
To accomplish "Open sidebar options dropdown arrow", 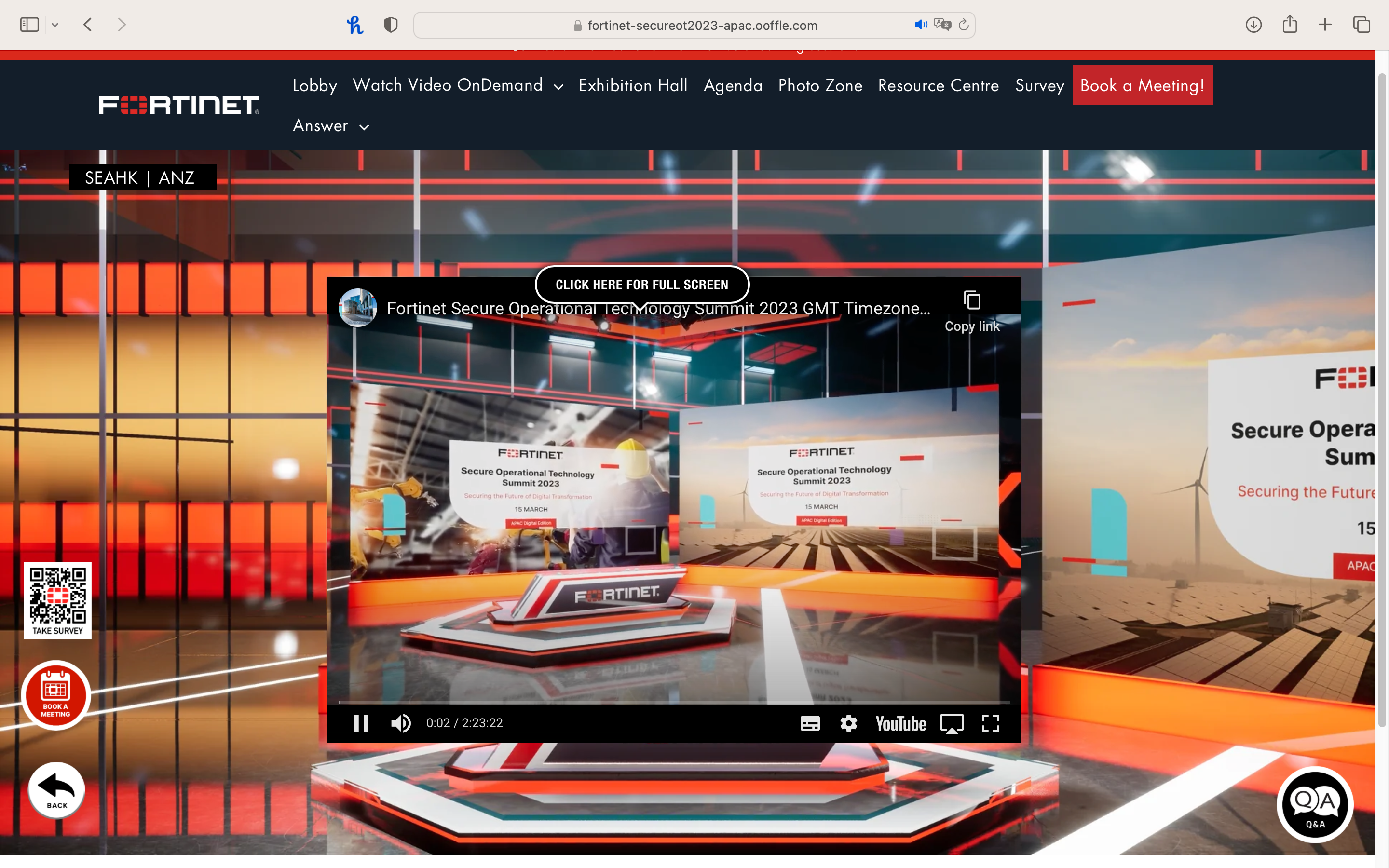I will tap(55, 25).
